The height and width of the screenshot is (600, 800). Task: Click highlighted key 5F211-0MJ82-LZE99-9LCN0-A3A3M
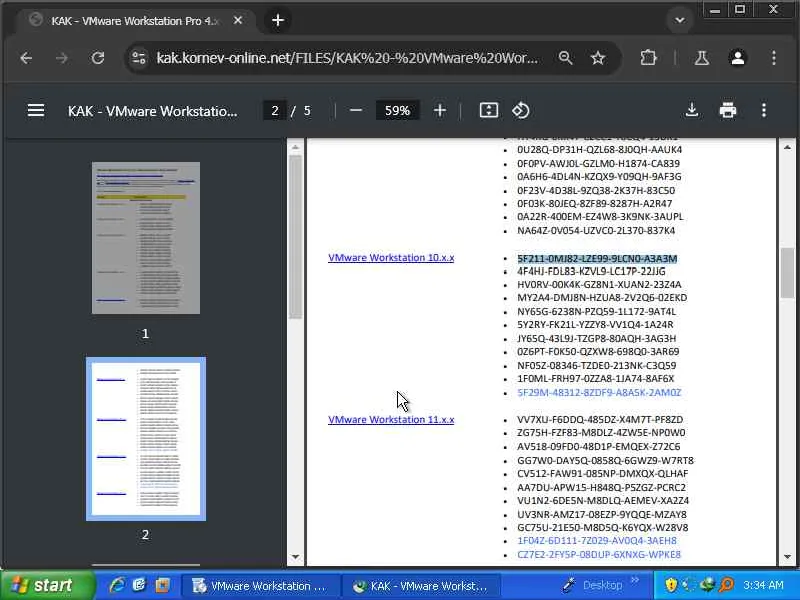tap(597, 259)
